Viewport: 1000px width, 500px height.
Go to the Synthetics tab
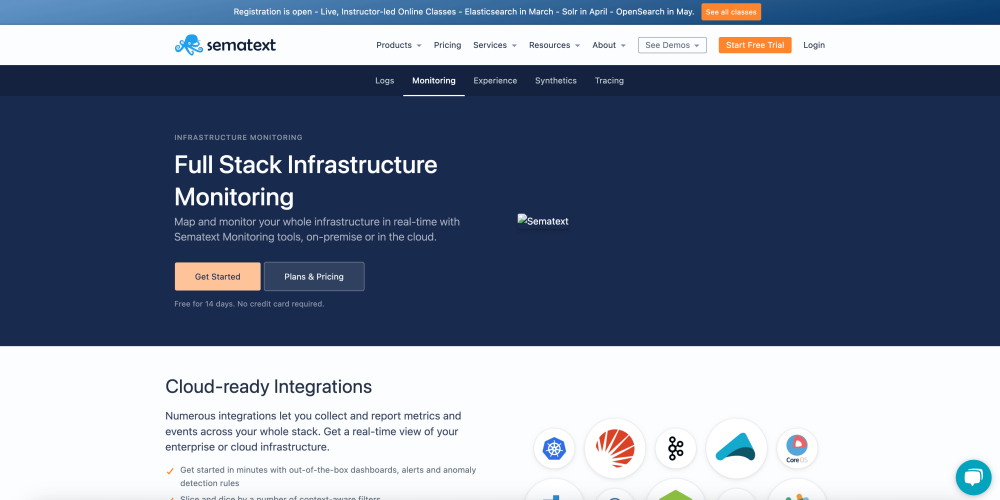tap(555, 80)
